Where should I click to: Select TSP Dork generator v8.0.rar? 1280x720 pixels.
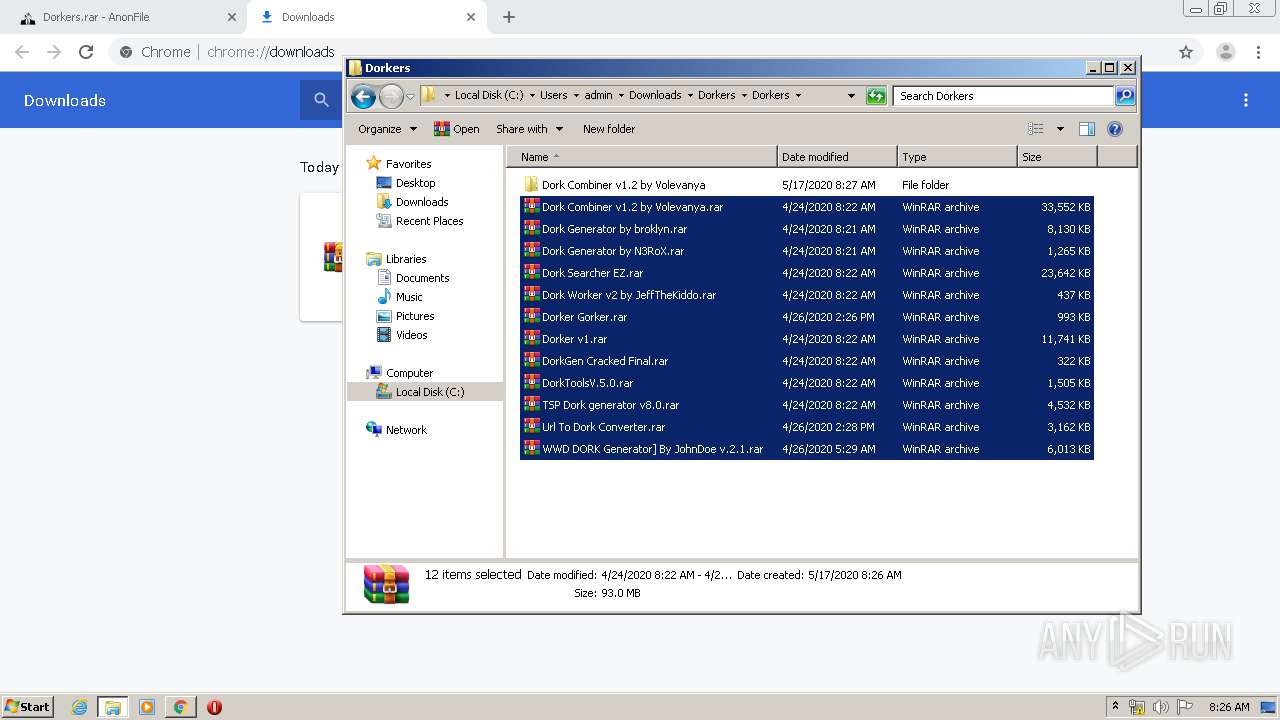(x=807, y=405)
